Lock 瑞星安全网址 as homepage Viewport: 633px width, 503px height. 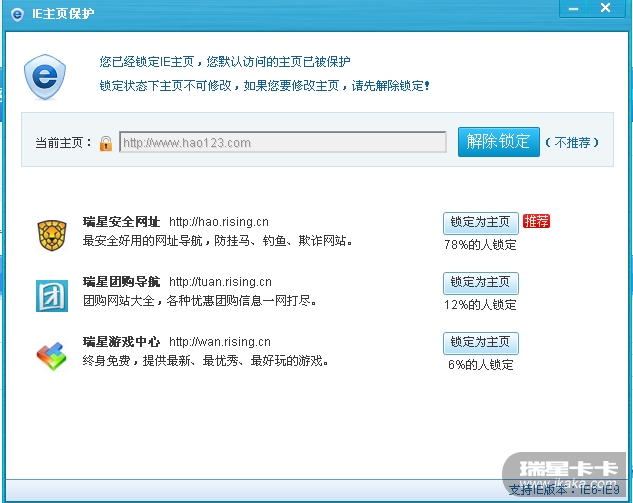click(x=480, y=223)
